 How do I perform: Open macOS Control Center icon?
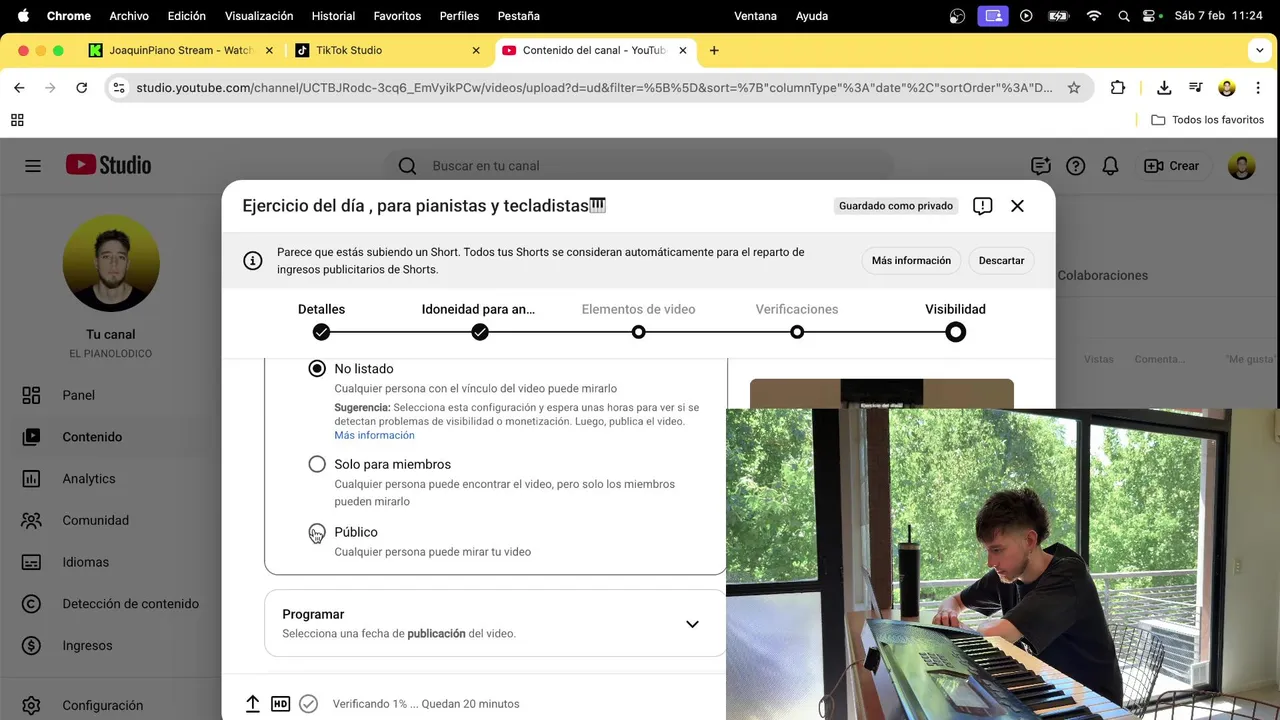point(1151,16)
